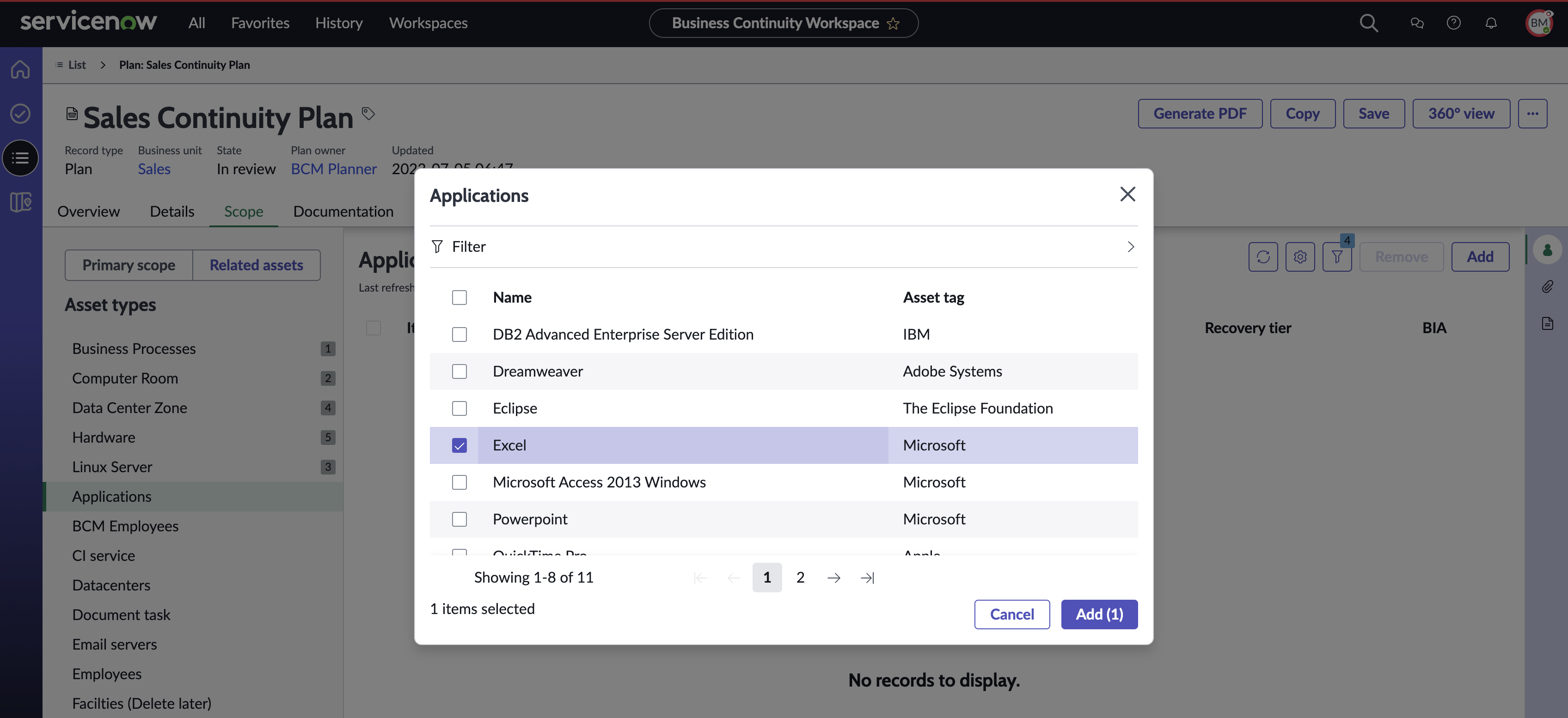This screenshot has width=1568, height=718.
Task: Toggle the background list select-all checkbox
Action: tap(373, 328)
